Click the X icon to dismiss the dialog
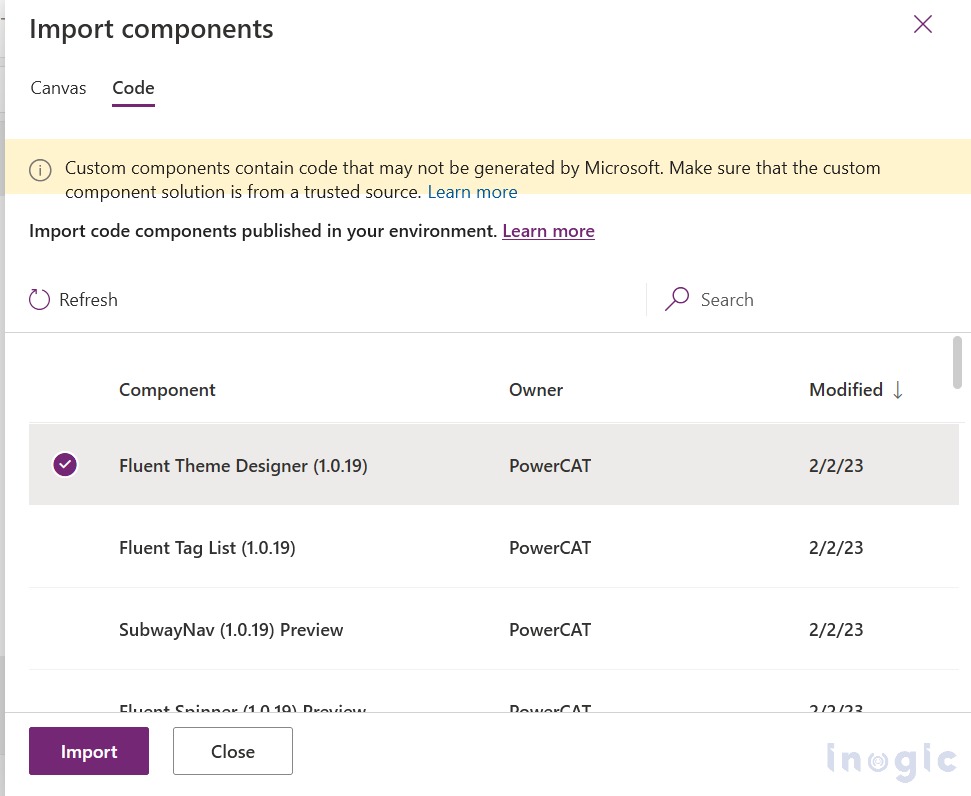Image resolution: width=971 pixels, height=796 pixels. coord(922,24)
